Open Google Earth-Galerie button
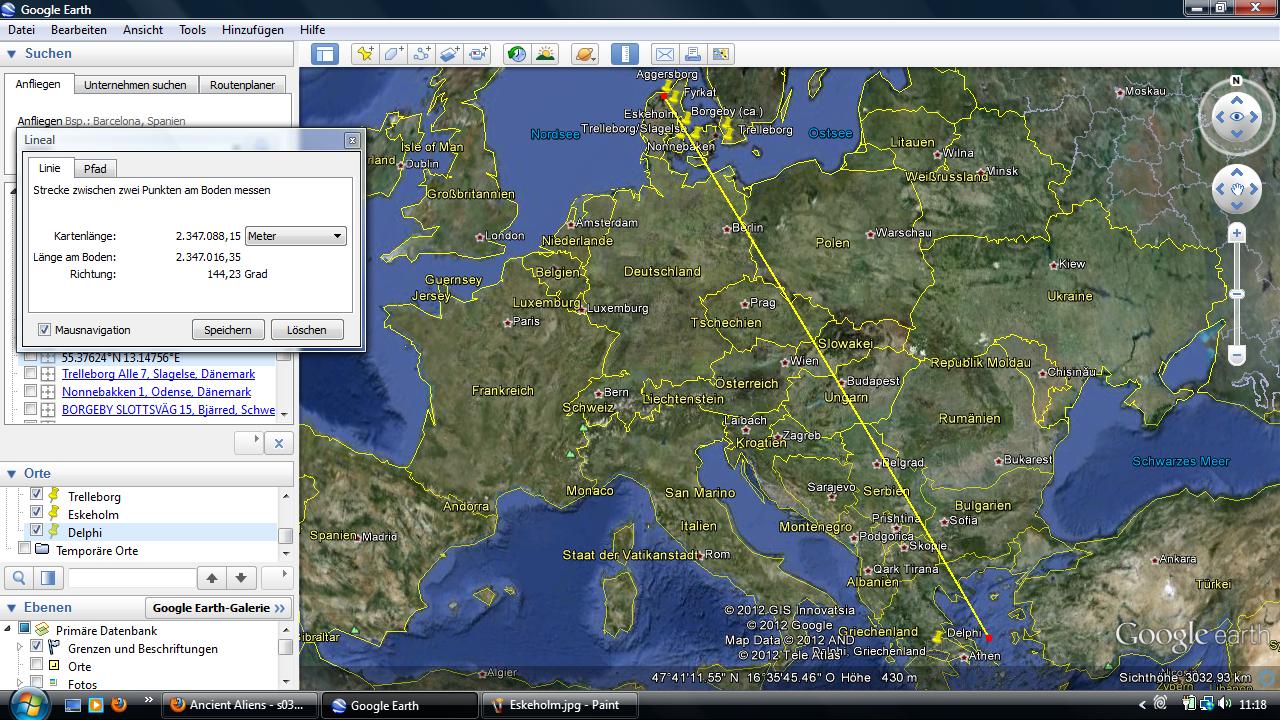Image resolution: width=1280 pixels, height=720 pixels. click(219, 608)
